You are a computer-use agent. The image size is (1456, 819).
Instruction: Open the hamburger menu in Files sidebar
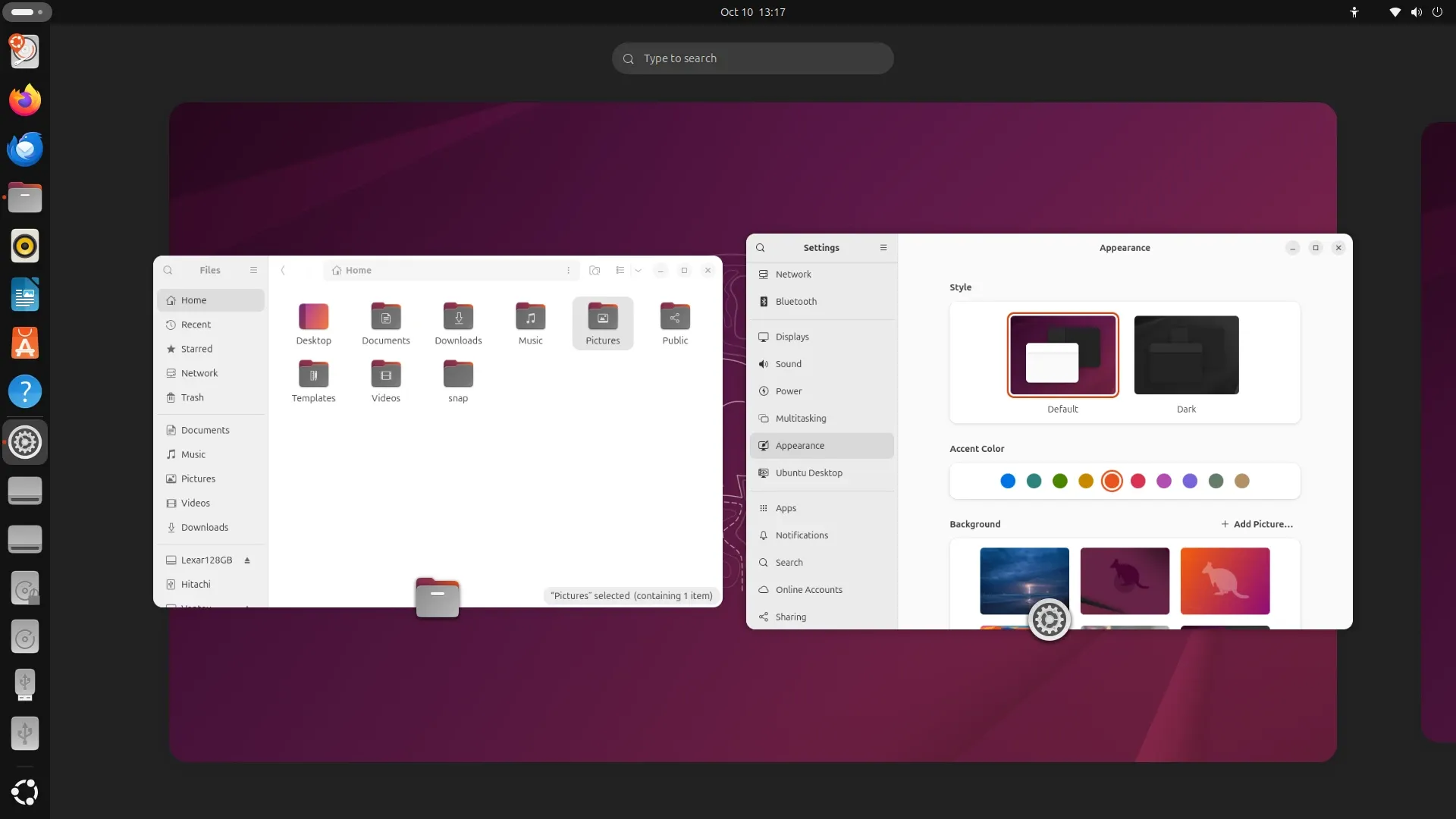click(253, 270)
